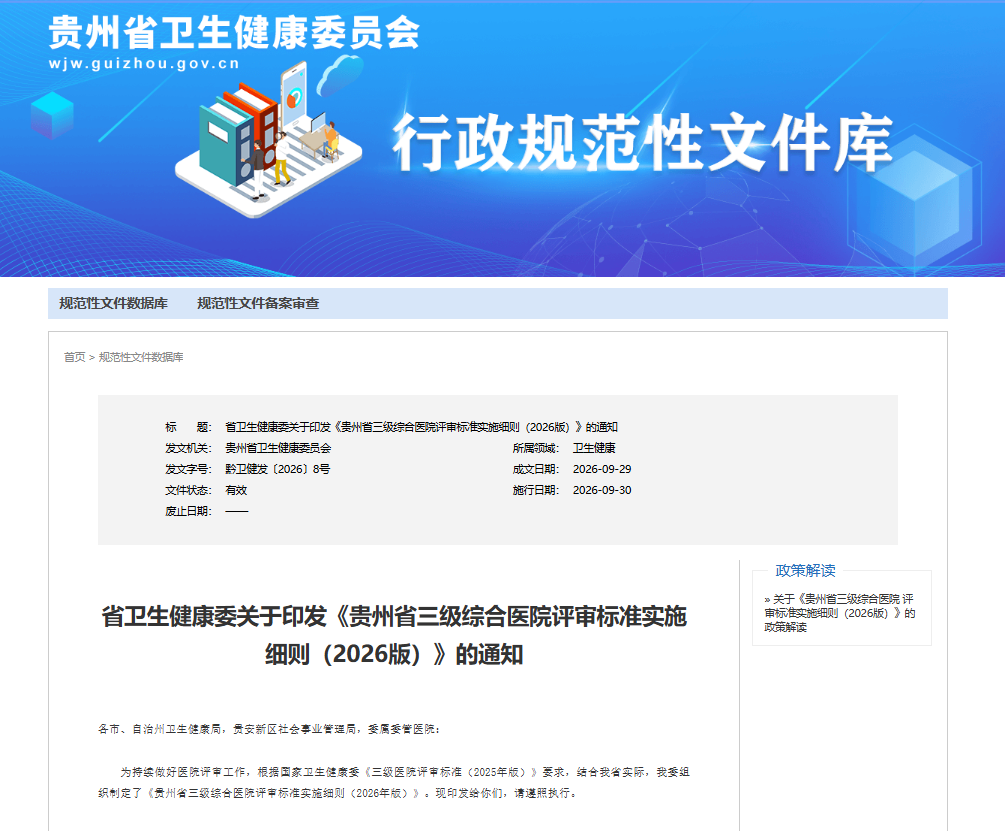Image resolution: width=1005 pixels, height=831 pixels.
Task: Click the 废止日期 dash value
Action: pyautogui.click(x=237, y=511)
